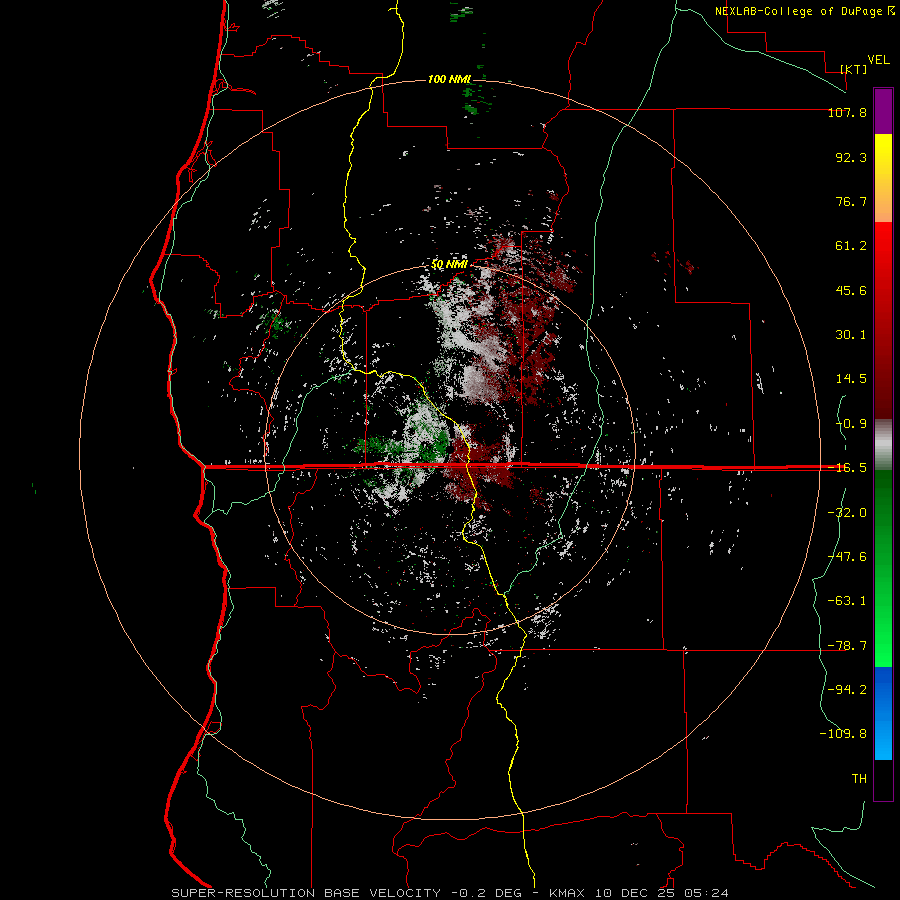Viewport: 900px width, 900px height.
Task: Select the -16.5 velocity scale value
Action: 847,468
